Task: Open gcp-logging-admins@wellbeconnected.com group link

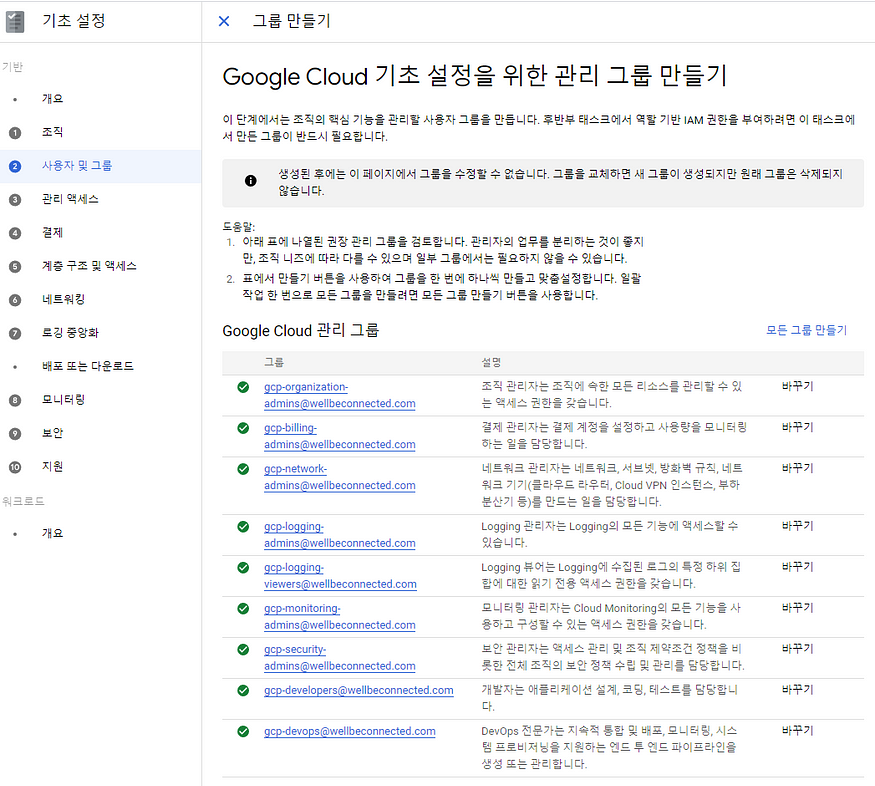Action: (x=339, y=534)
